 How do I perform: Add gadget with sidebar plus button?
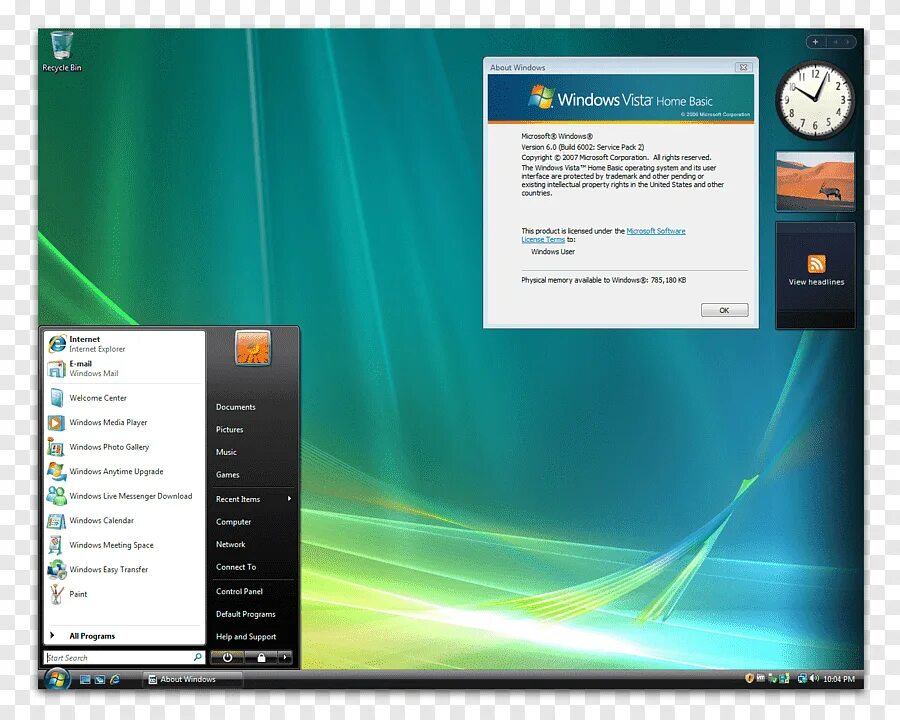pos(815,42)
